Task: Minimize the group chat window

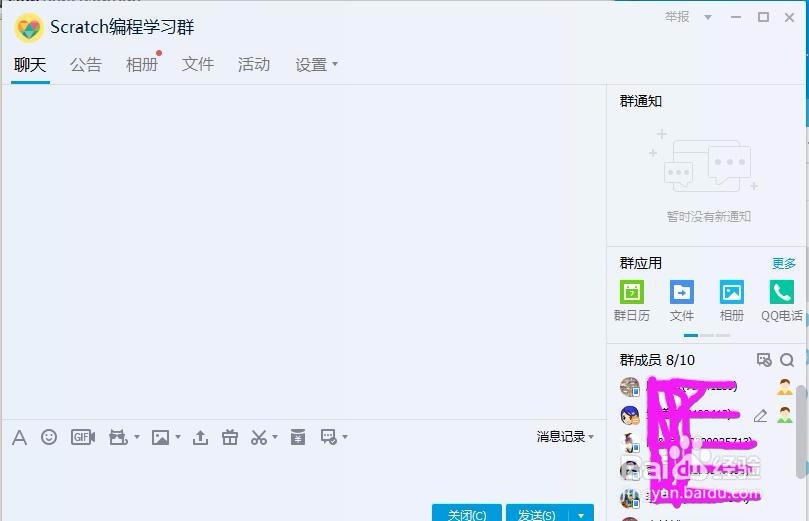Action: (736, 18)
